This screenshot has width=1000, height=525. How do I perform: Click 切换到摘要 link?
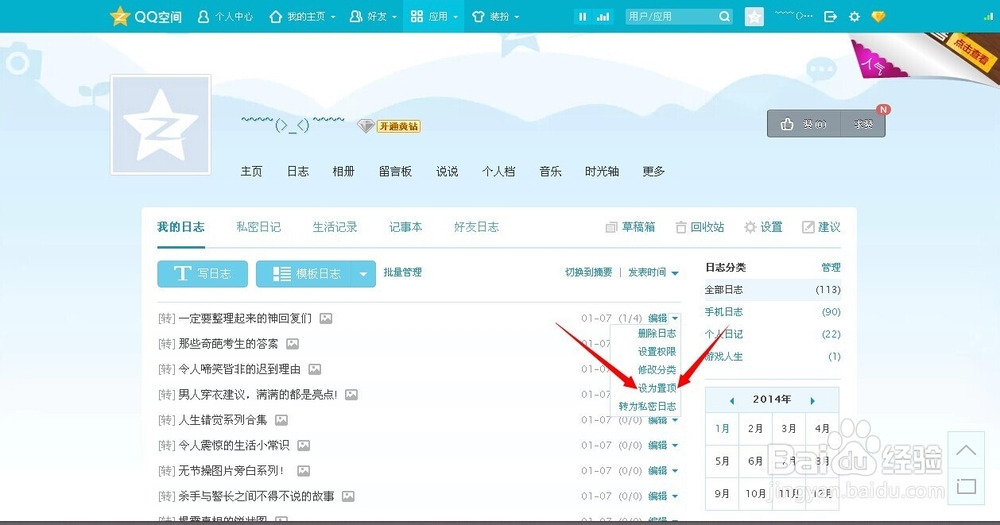click(588, 272)
